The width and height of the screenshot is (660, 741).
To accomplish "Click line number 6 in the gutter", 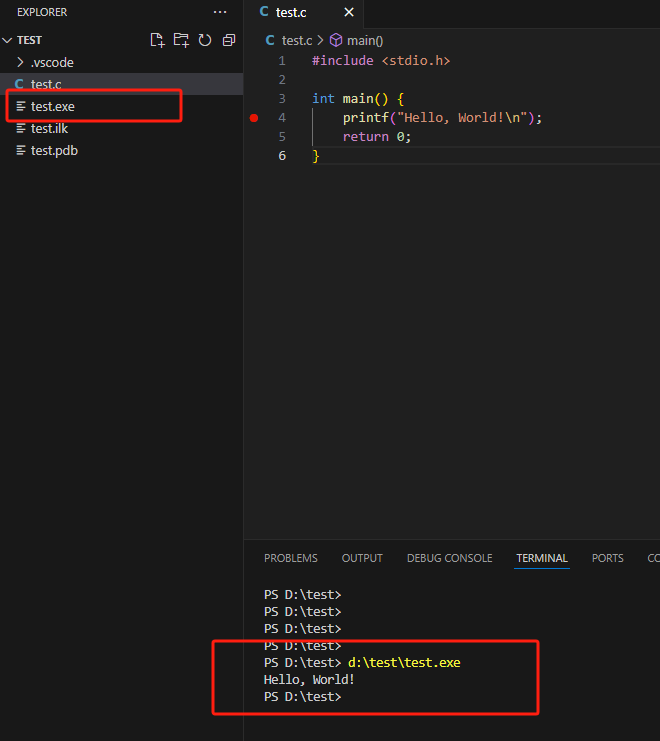I will click(x=282, y=156).
